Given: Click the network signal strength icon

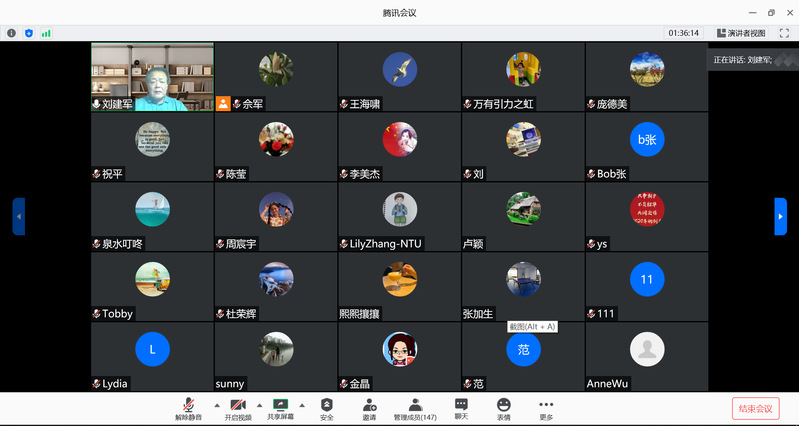Looking at the screenshot, I should (46, 33).
